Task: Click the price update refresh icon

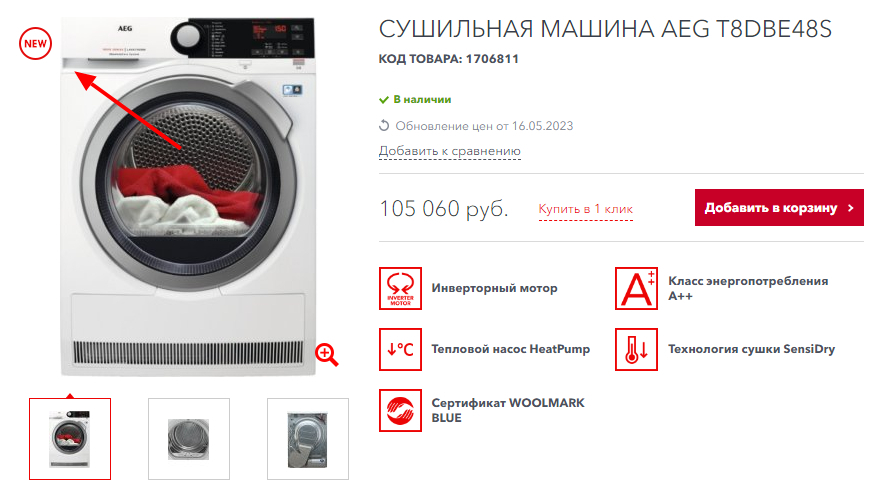Action: pos(384,125)
